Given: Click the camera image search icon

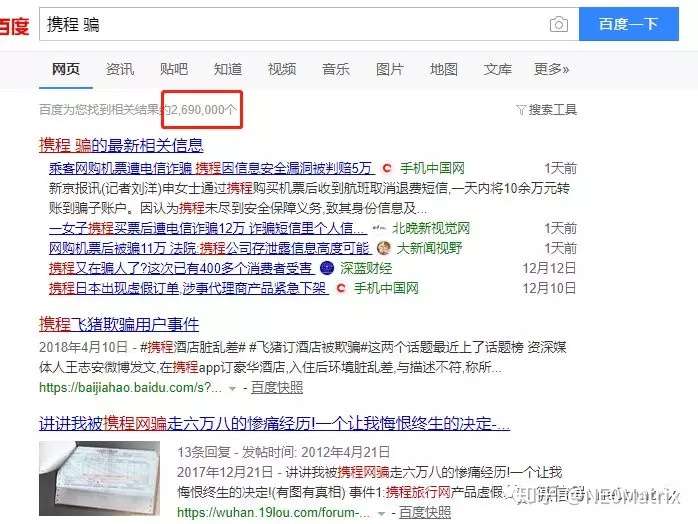Looking at the screenshot, I should coord(559,24).
